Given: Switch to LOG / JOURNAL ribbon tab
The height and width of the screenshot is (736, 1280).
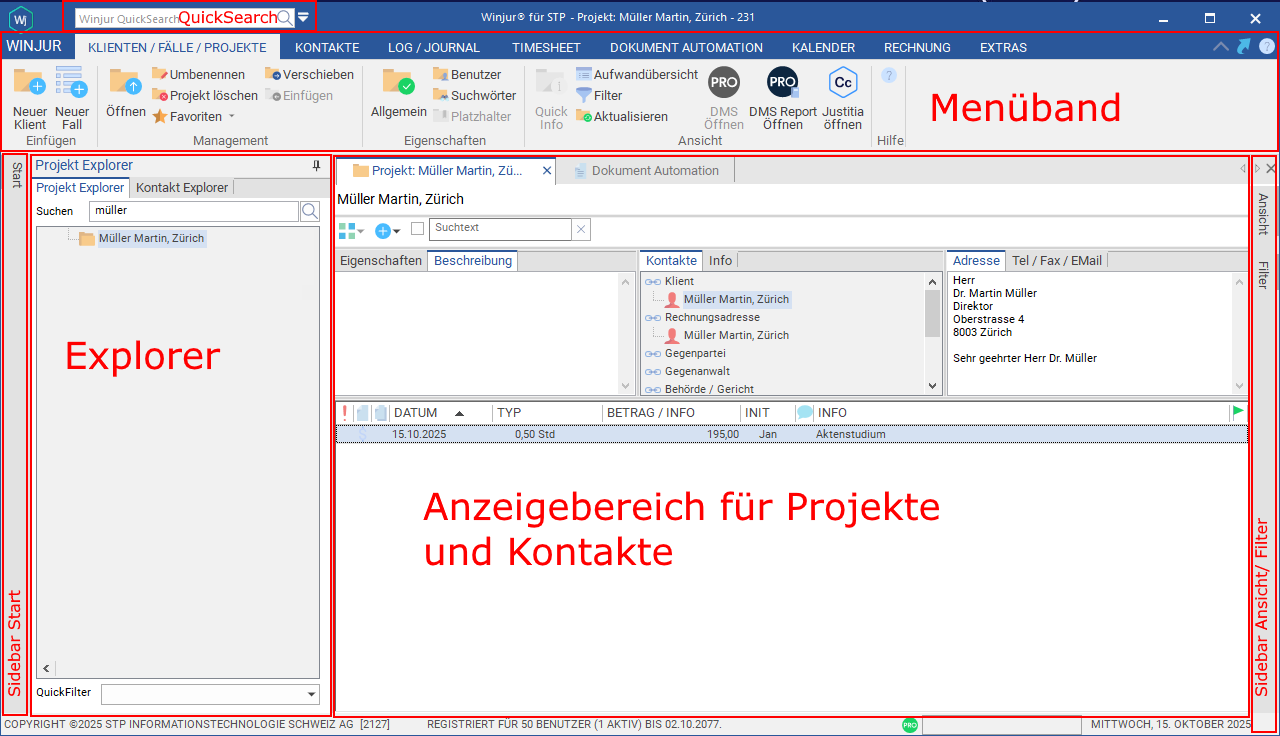Looking at the screenshot, I should point(434,47).
